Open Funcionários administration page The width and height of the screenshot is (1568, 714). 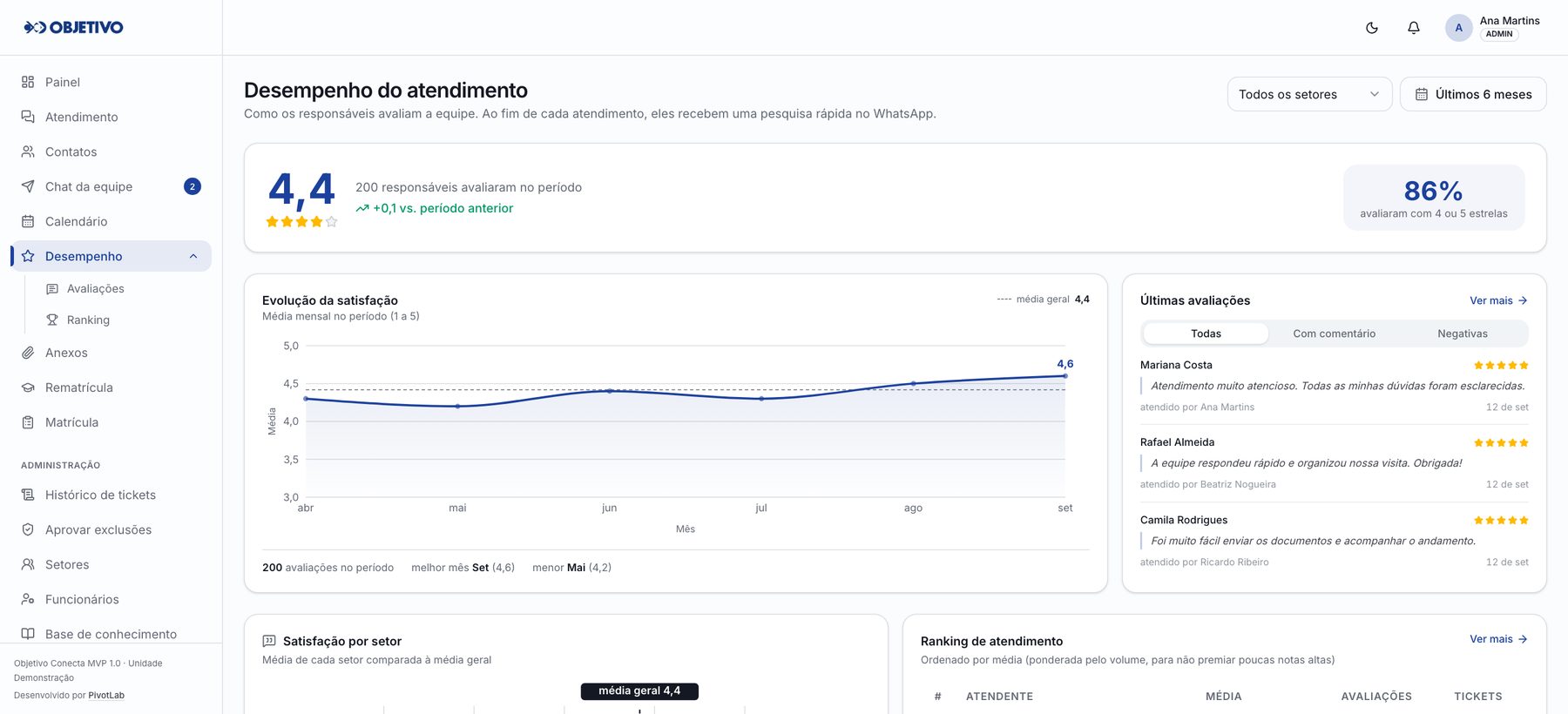111,599
